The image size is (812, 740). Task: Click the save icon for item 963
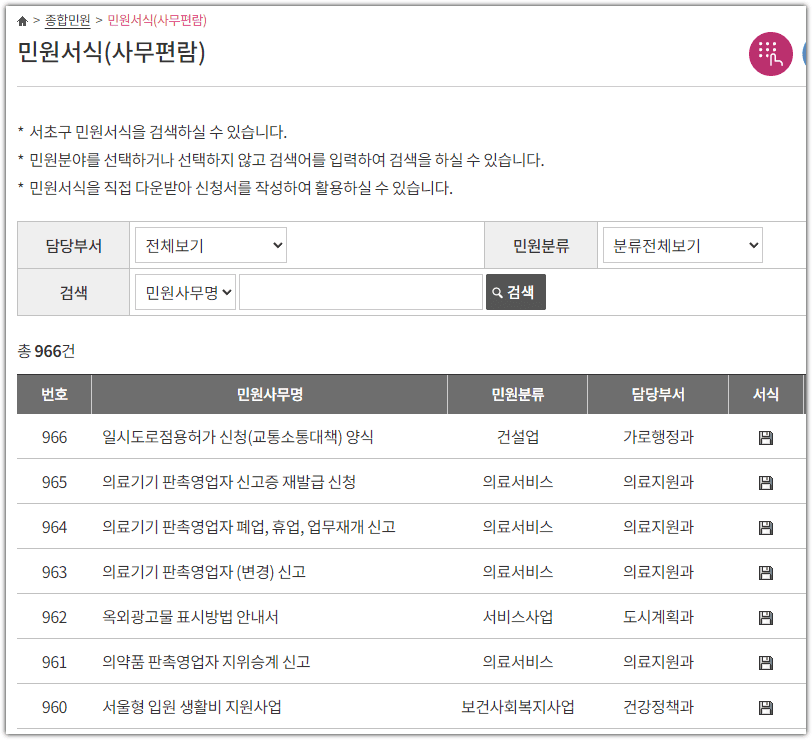[x=765, y=572]
